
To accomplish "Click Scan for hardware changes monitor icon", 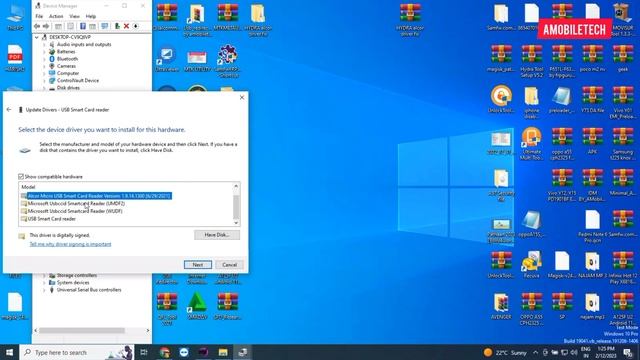I will (x=104, y=26).
